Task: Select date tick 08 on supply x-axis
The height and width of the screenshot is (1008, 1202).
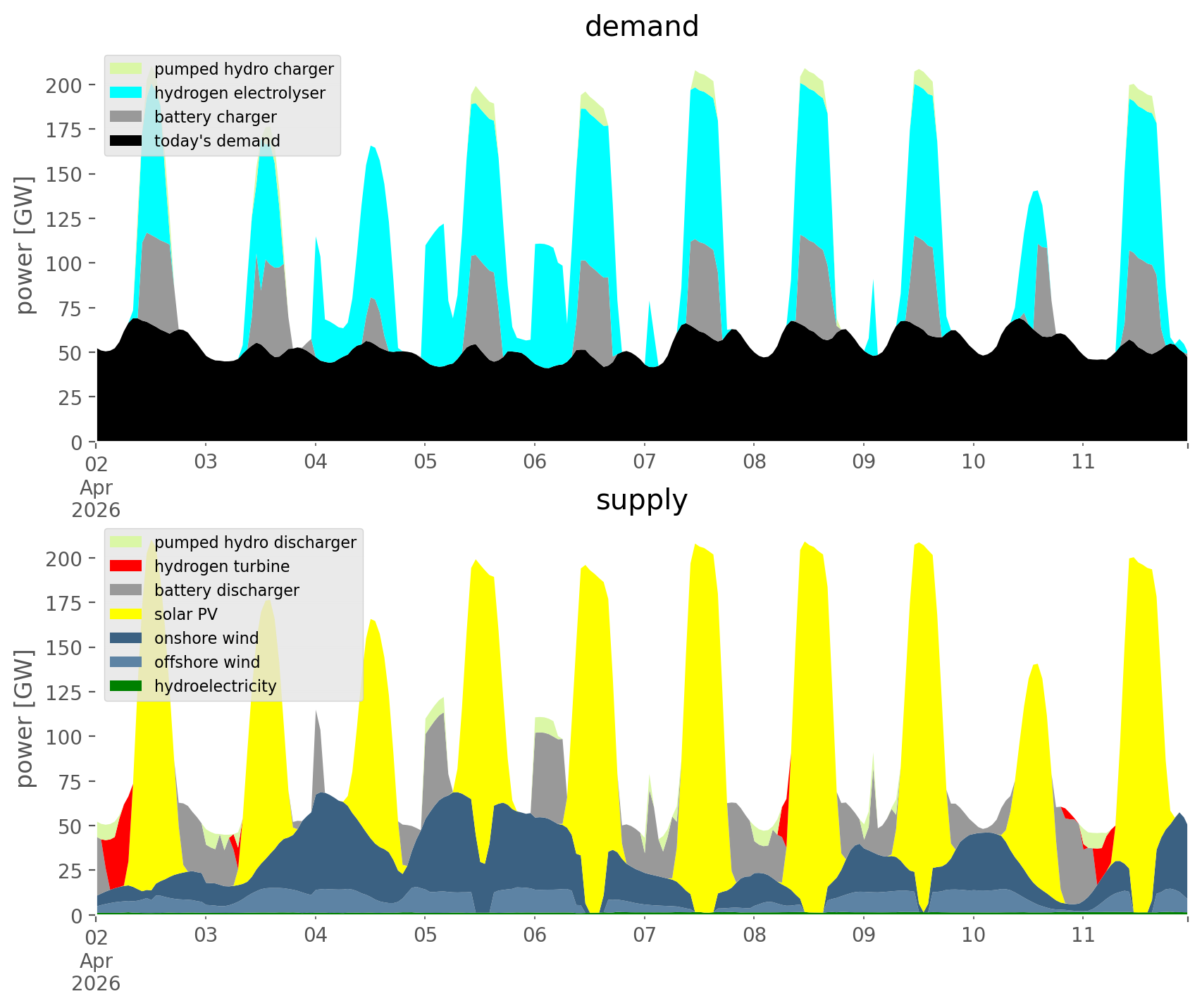Action: [x=754, y=935]
